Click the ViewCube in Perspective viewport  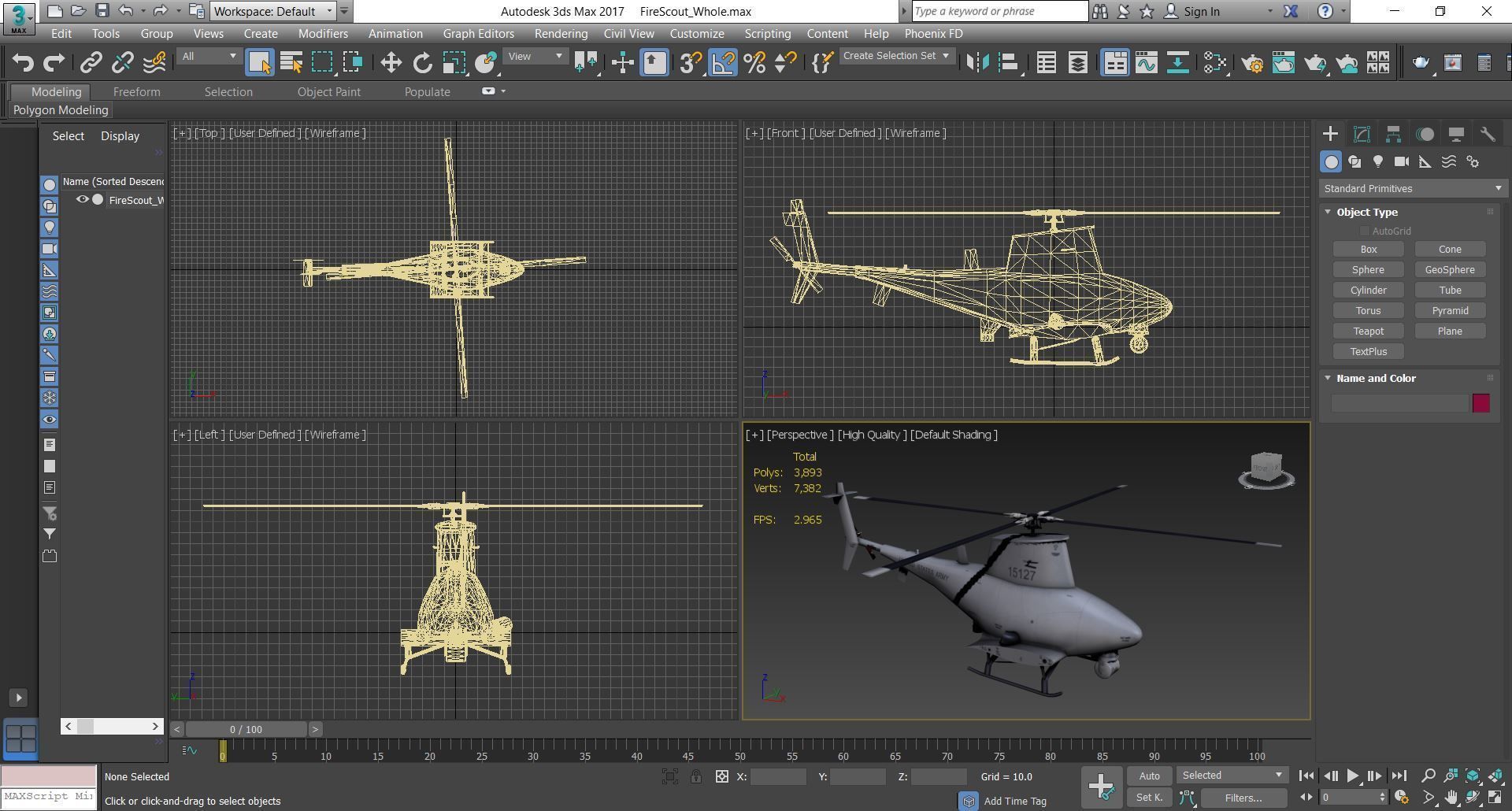pyautogui.click(x=1266, y=471)
